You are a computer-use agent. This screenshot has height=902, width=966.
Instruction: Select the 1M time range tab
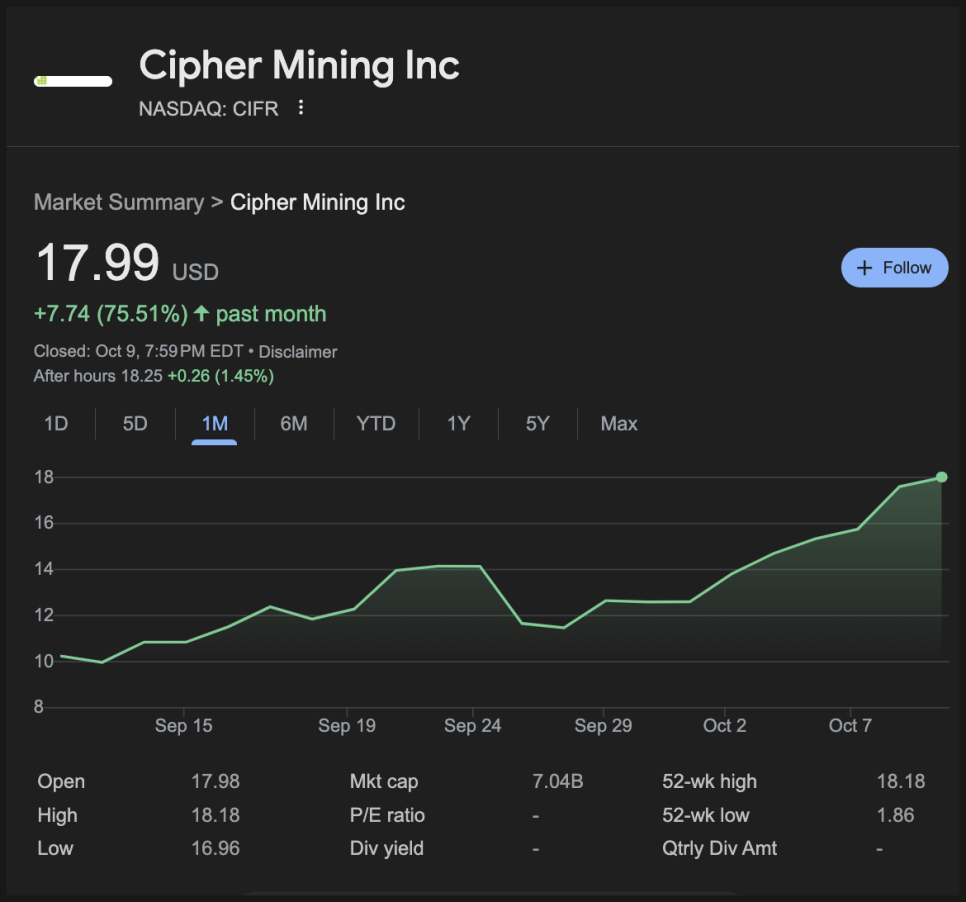[215, 424]
